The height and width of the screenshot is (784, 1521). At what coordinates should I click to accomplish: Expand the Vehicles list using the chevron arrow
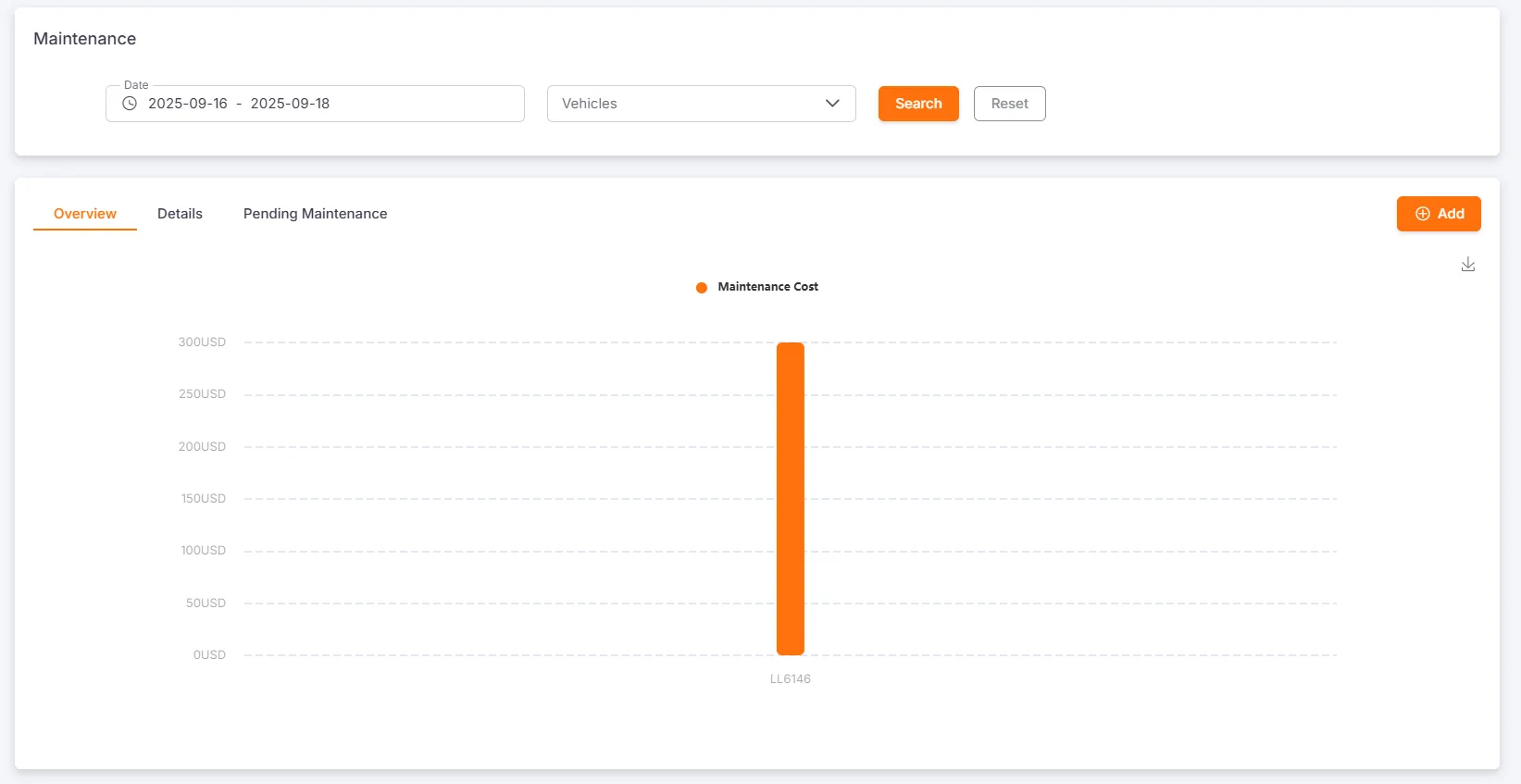[832, 104]
